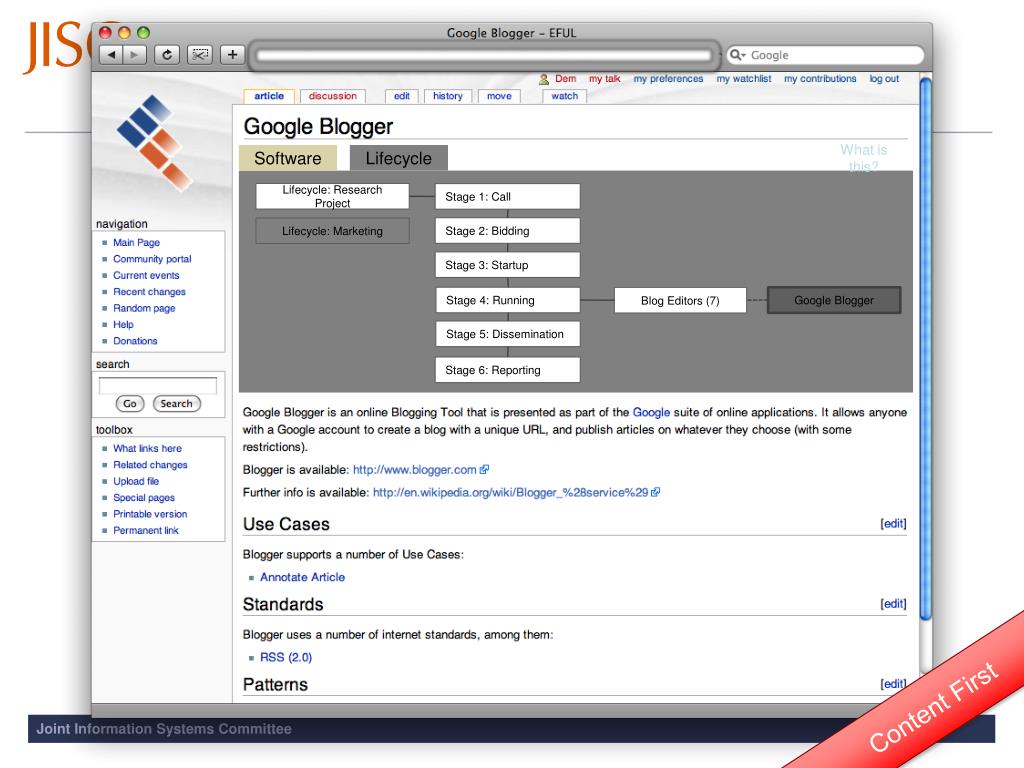Screen dimensions: 1024x768
Task: Open Upload file link
Action: [136, 481]
